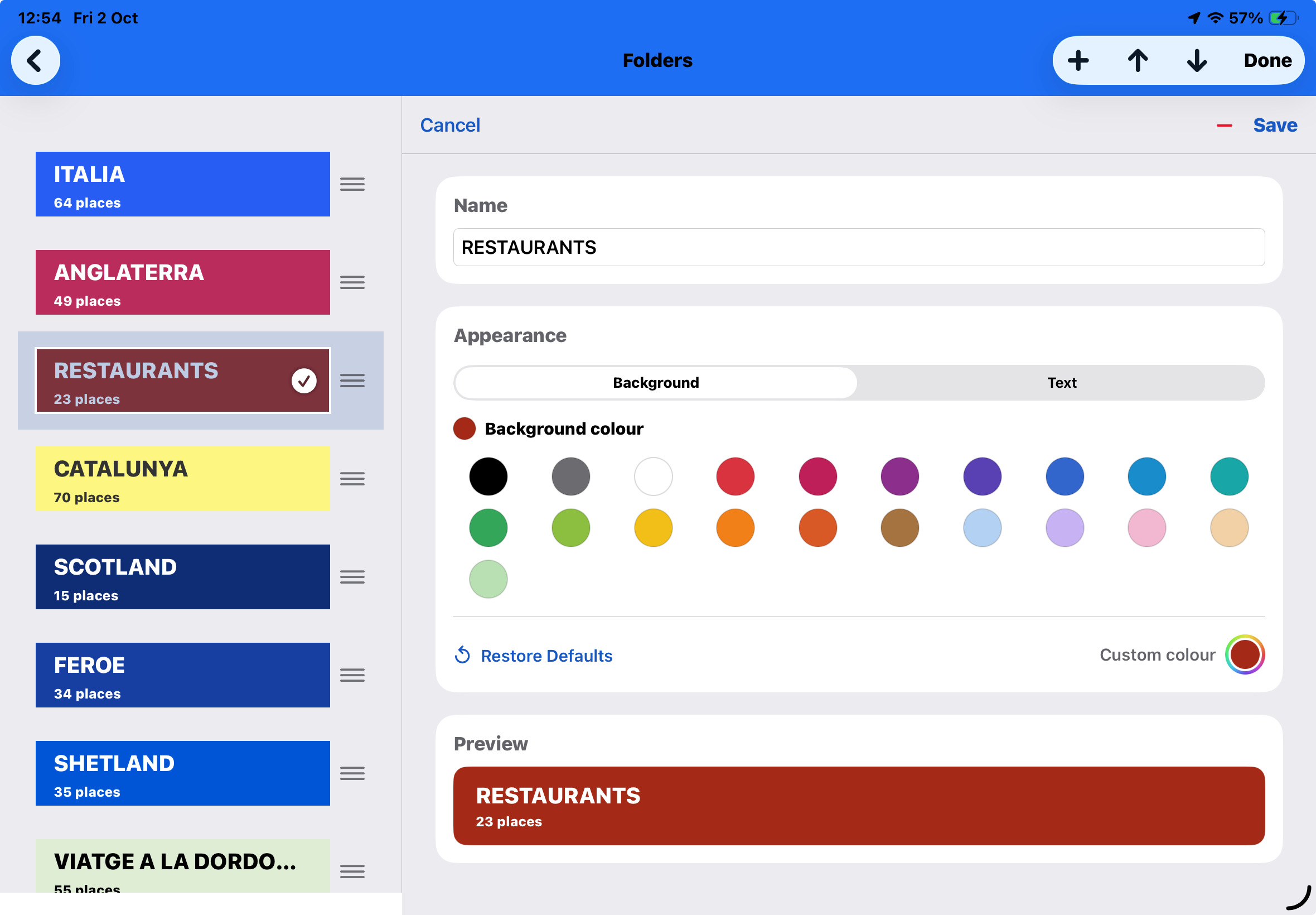Go back using the chevron button
The height and width of the screenshot is (915, 1316).
[x=36, y=60]
